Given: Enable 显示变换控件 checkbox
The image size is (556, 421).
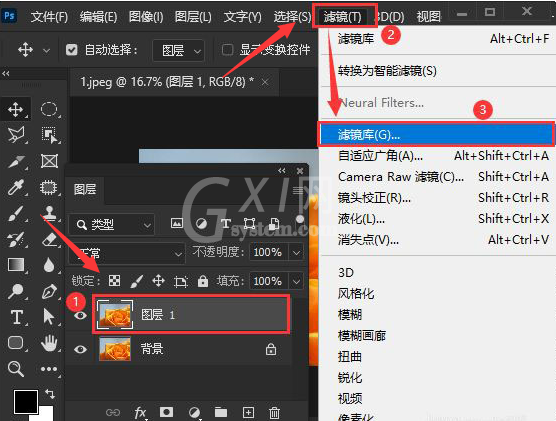Looking at the screenshot, I should [227, 50].
